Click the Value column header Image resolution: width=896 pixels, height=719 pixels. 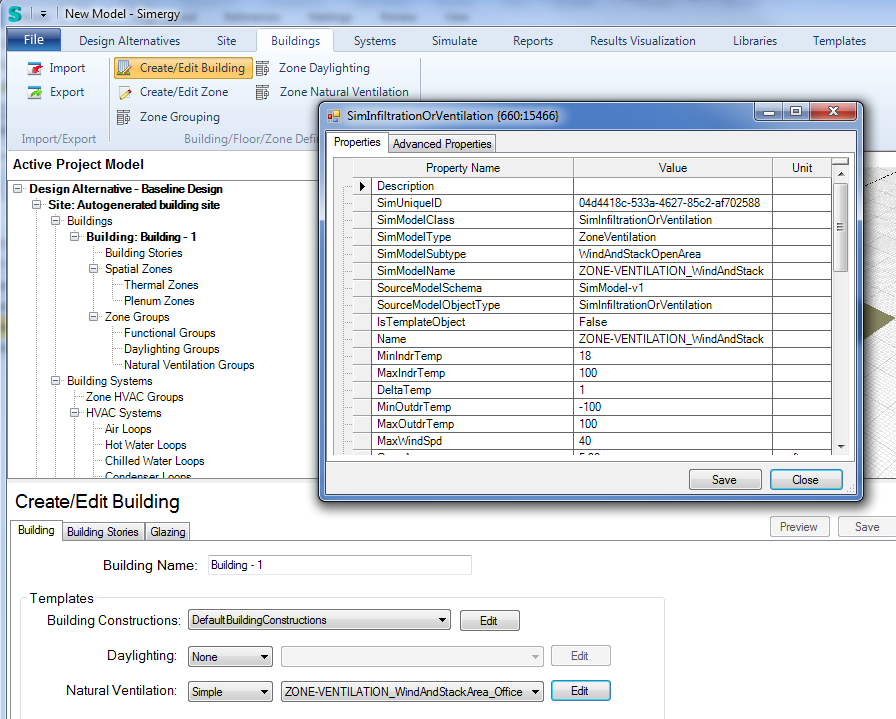click(x=673, y=168)
